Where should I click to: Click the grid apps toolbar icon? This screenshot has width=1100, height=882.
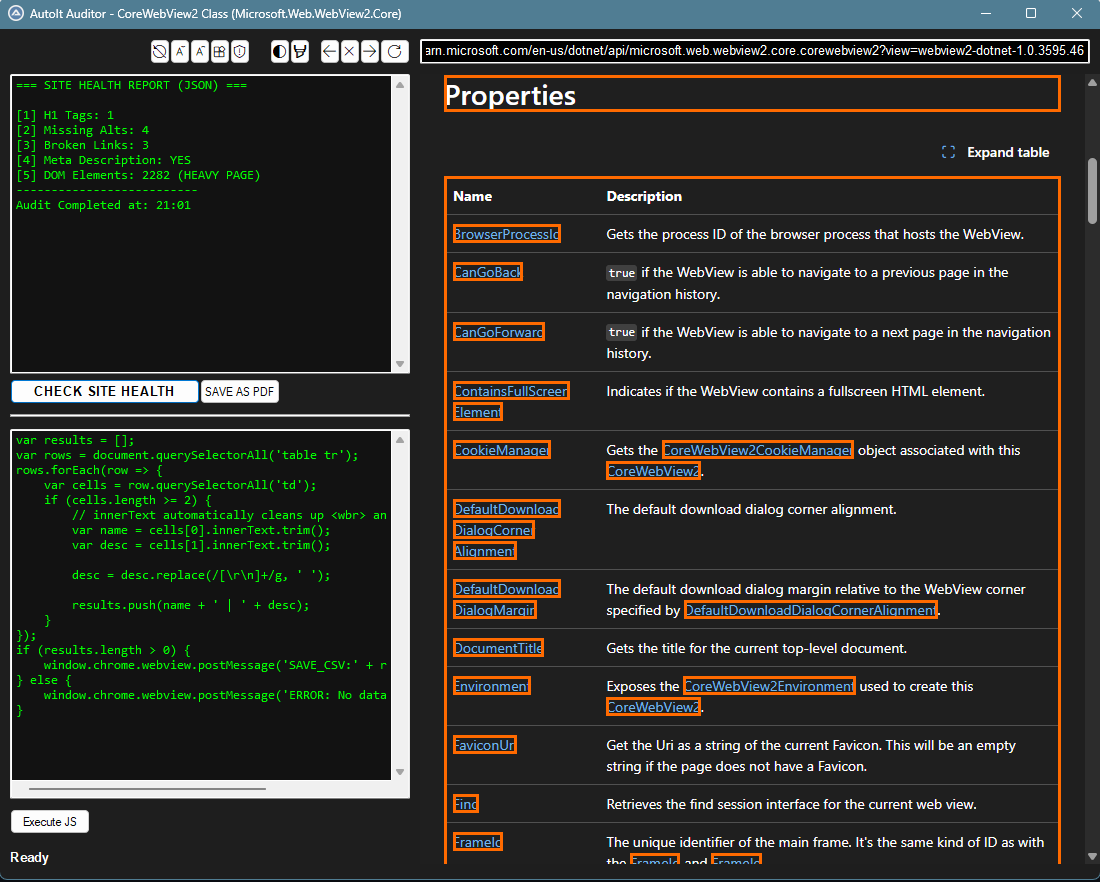(220, 52)
